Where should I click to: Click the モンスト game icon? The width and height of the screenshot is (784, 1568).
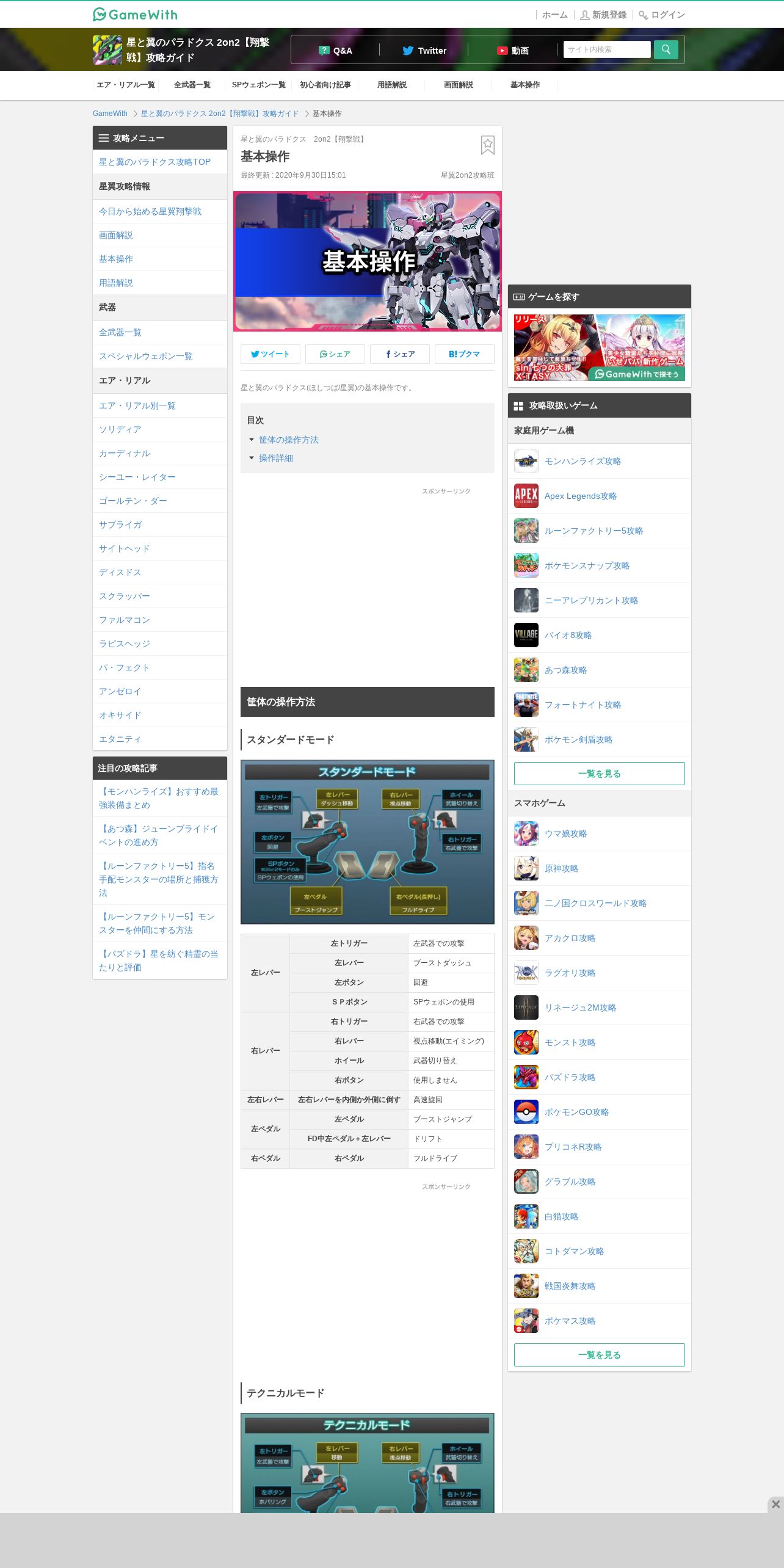(x=526, y=1042)
